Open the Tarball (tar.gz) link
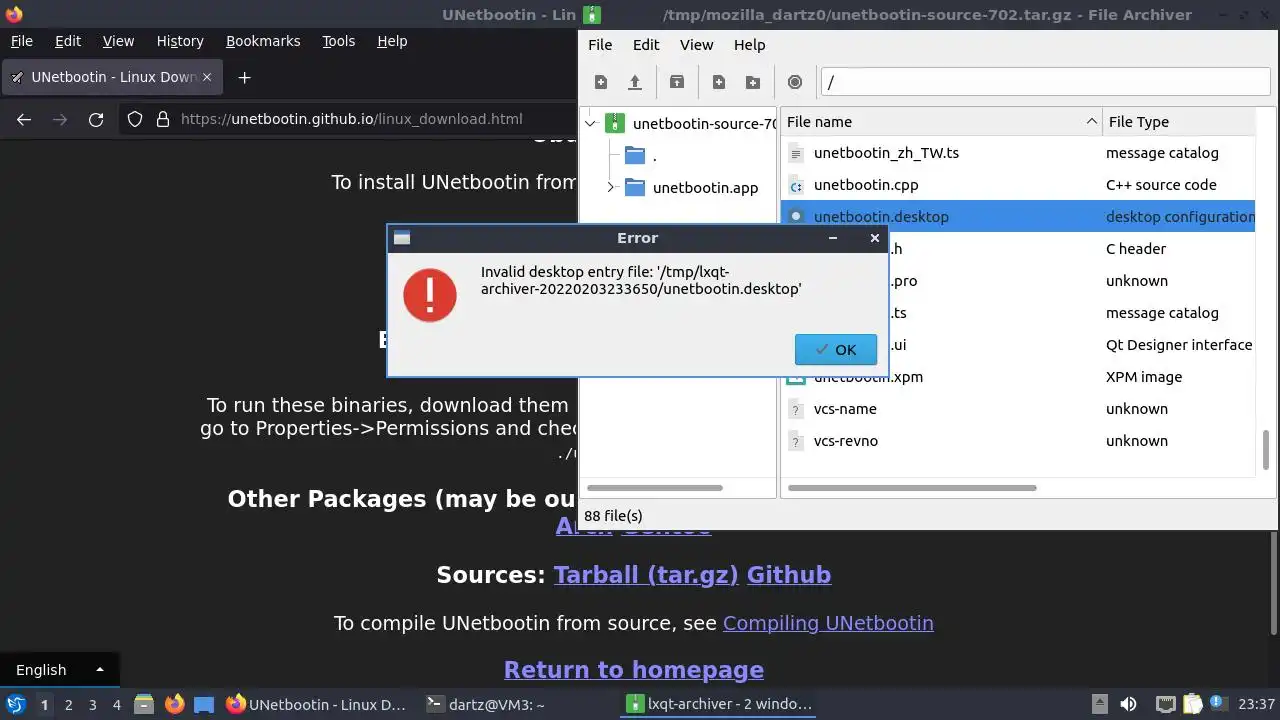 point(646,575)
